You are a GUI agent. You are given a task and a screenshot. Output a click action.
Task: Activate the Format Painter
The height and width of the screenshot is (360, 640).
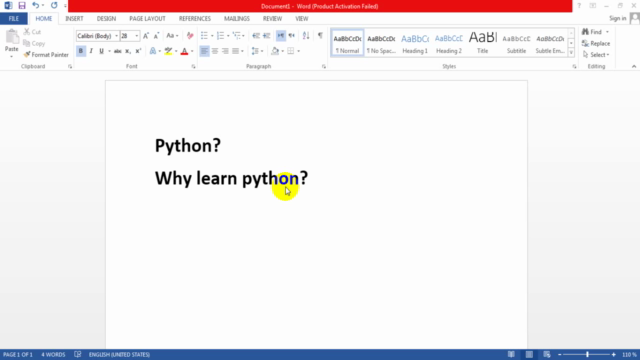[x=46, y=55]
